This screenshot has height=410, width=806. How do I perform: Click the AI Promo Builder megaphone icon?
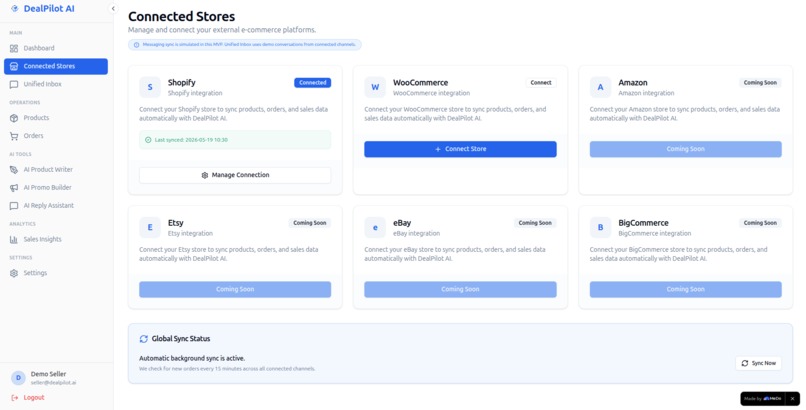[x=14, y=188]
